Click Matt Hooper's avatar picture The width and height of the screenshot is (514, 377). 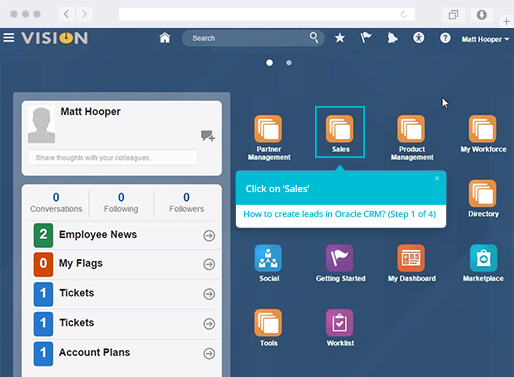point(41,125)
